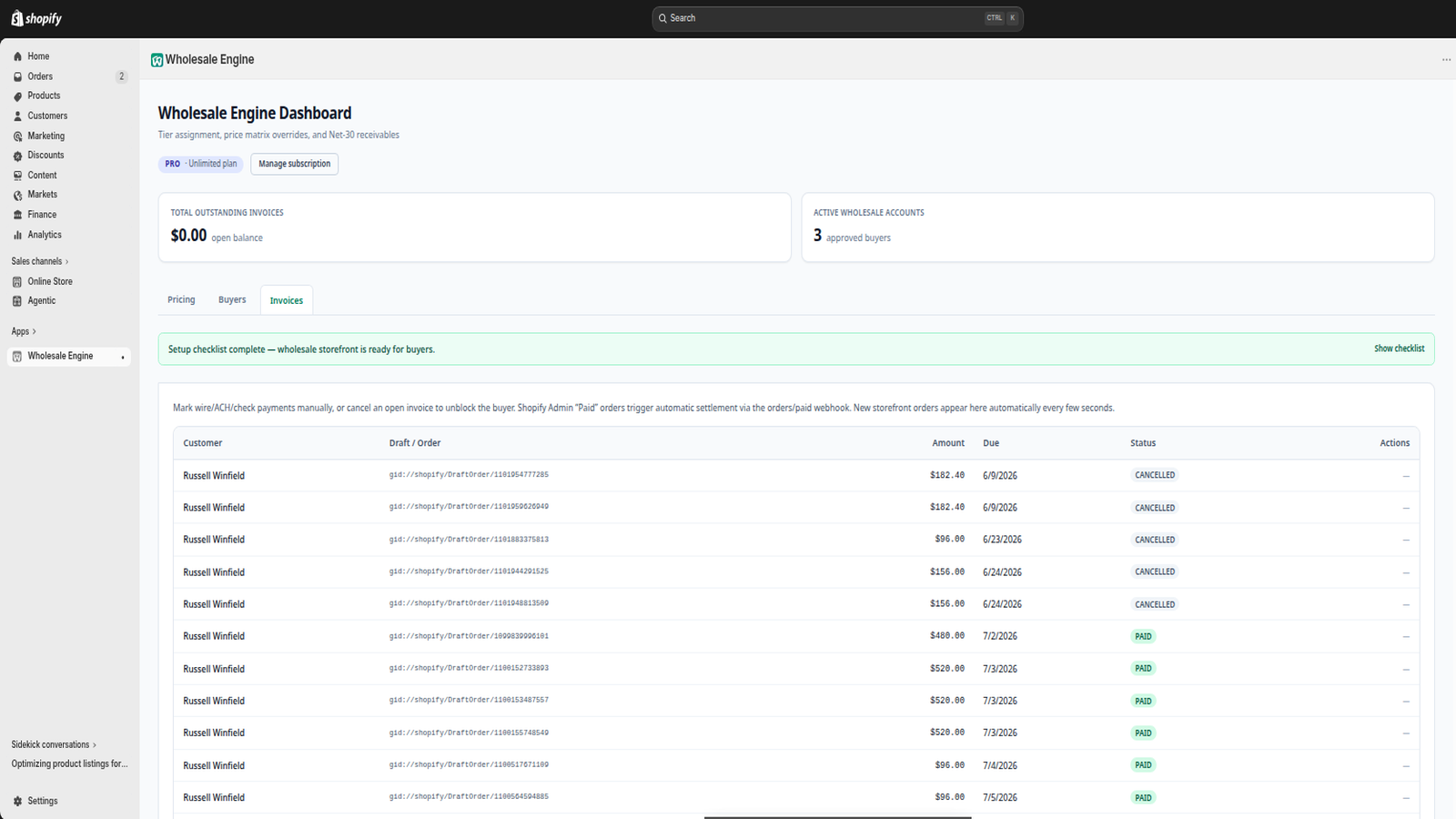1456x819 pixels.
Task: Click the $96.00 amount due 7/4/2026
Action: (x=950, y=765)
